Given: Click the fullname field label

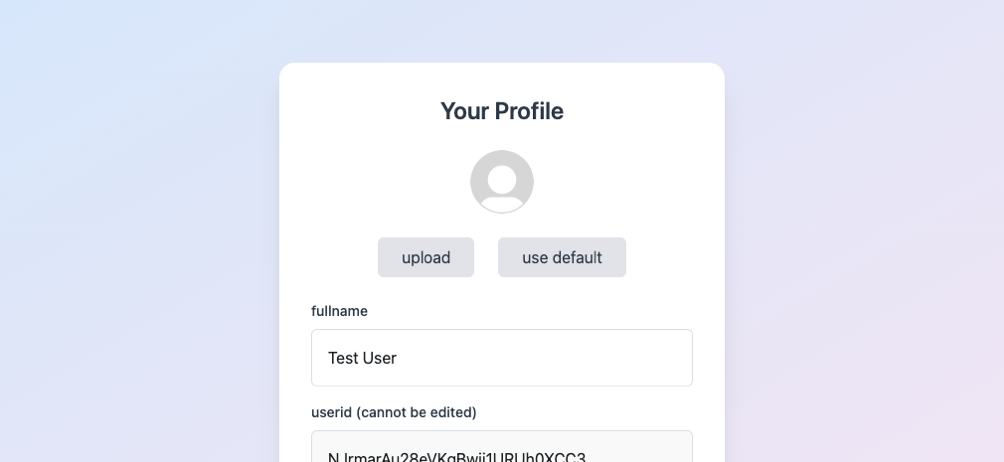Looking at the screenshot, I should (x=339, y=311).
